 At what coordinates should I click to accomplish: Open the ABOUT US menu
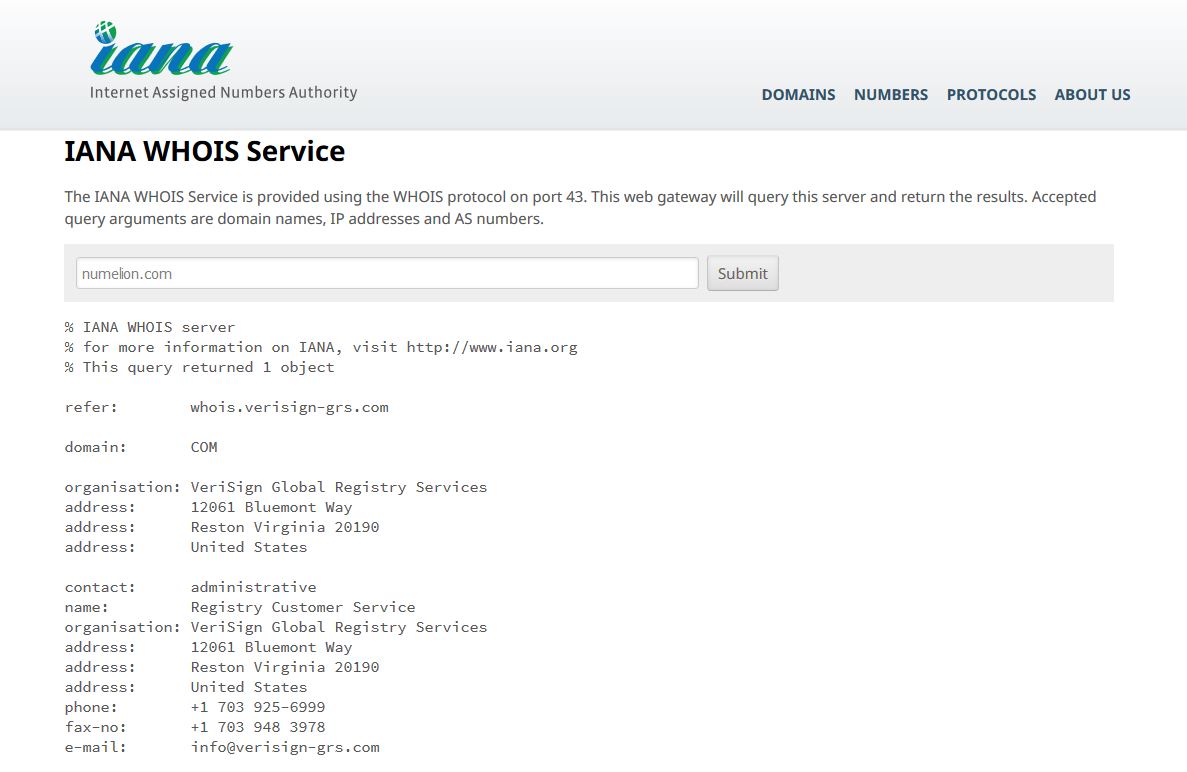point(1092,95)
